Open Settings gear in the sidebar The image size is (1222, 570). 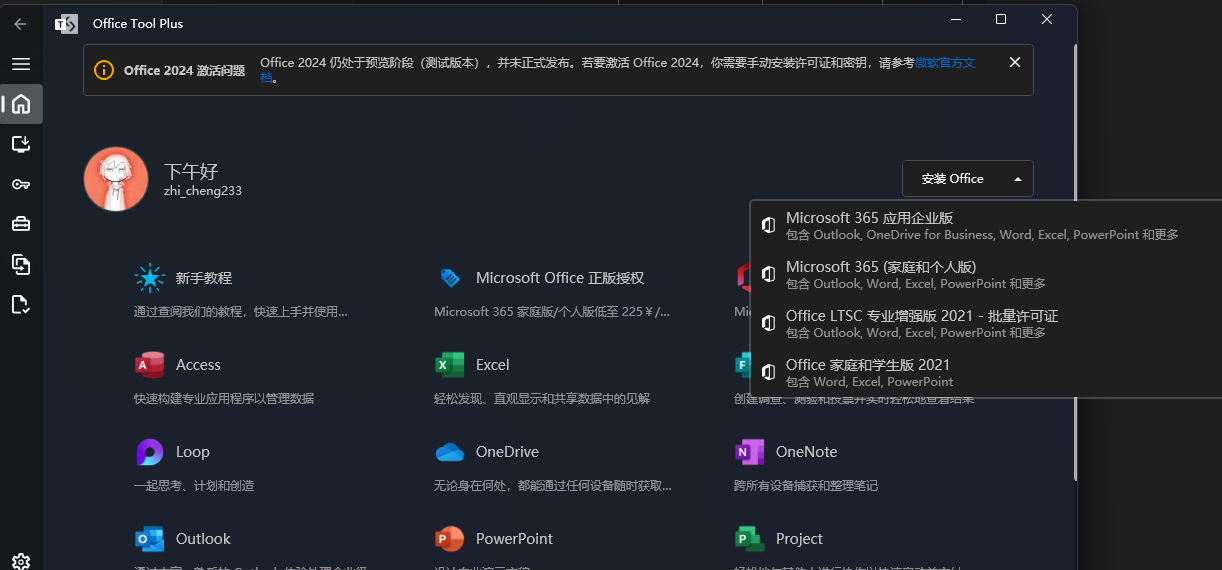coord(21,561)
